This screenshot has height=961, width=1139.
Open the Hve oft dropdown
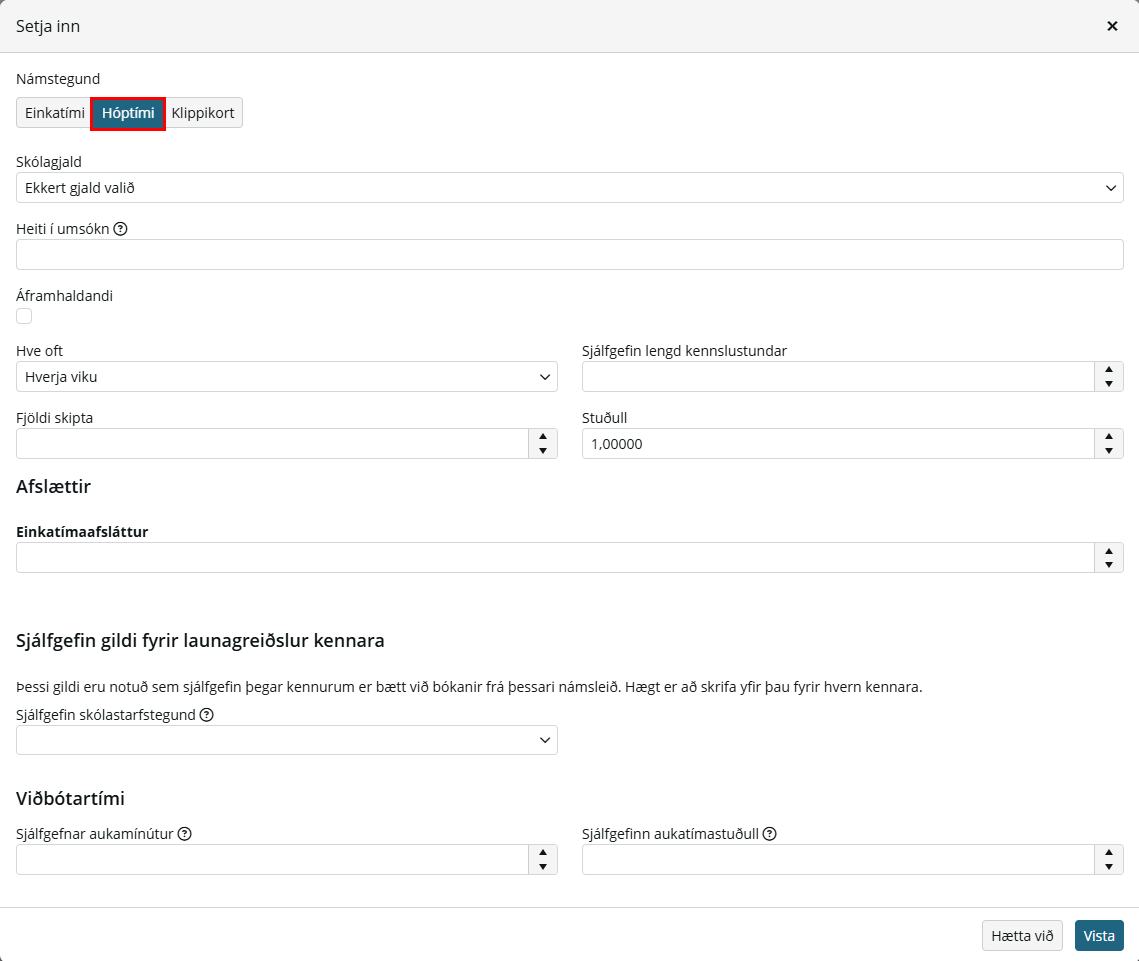287,377
